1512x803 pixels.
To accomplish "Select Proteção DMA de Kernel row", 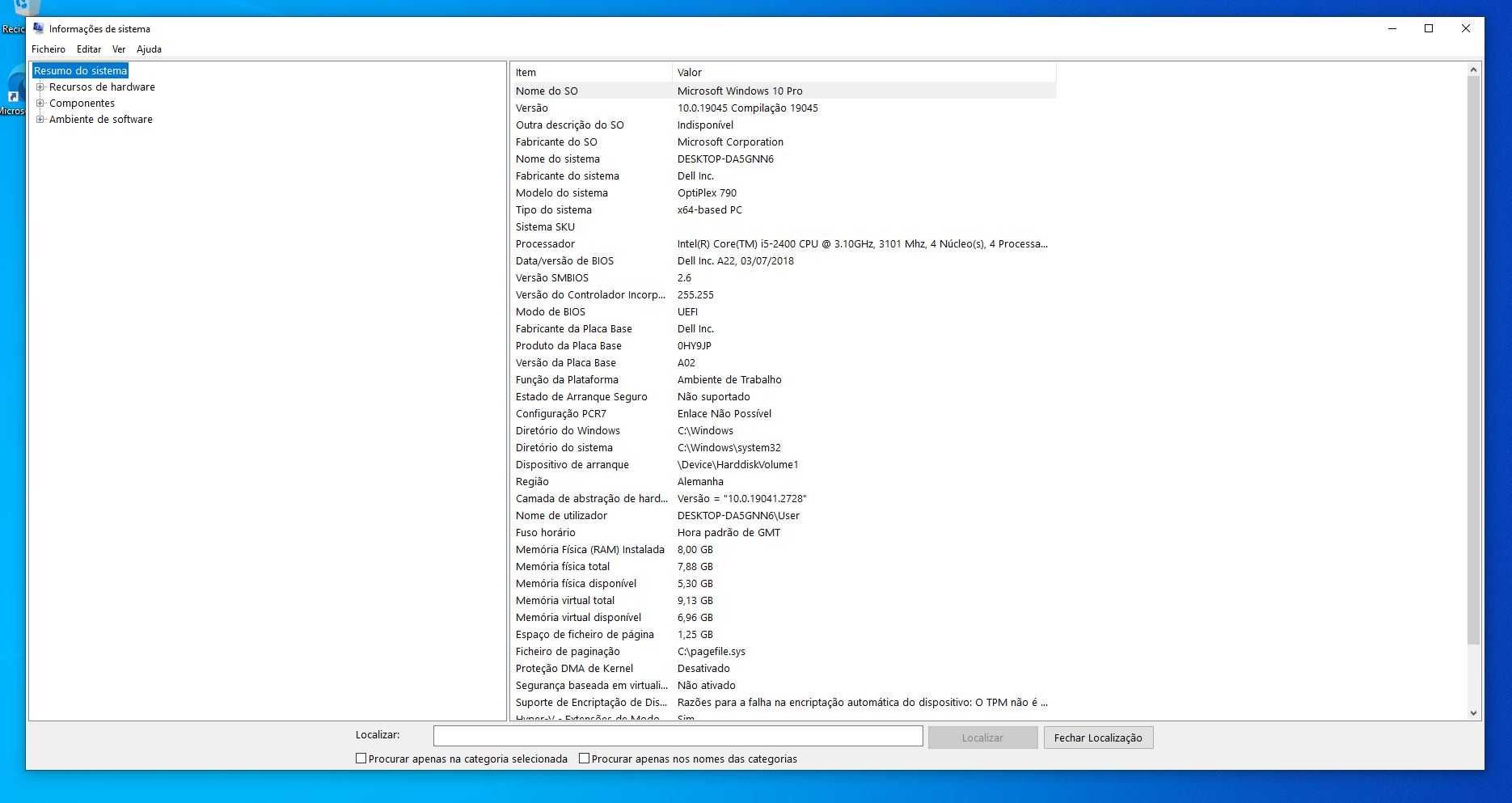I will point(783,668).
